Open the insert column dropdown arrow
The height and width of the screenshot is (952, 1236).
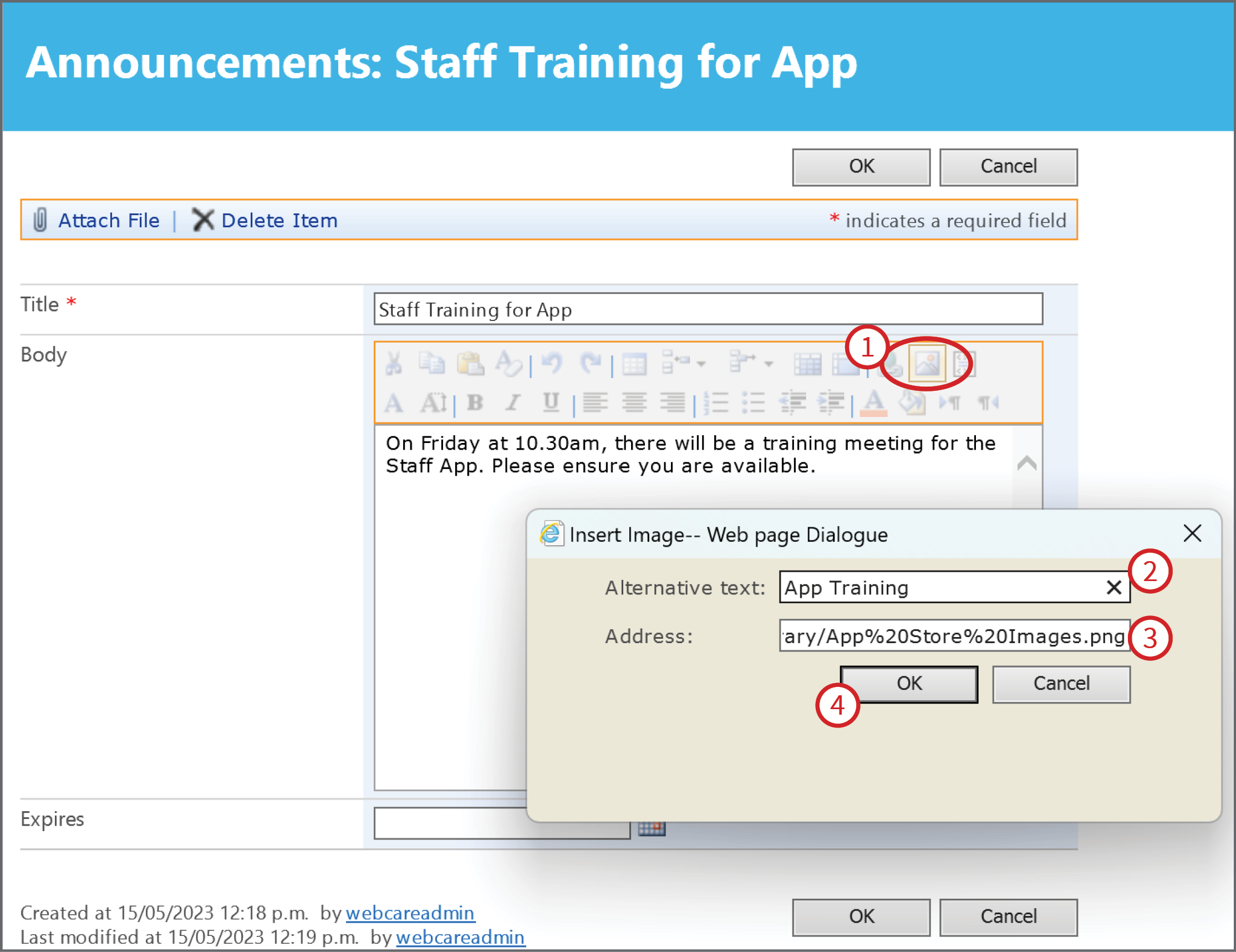769,364
